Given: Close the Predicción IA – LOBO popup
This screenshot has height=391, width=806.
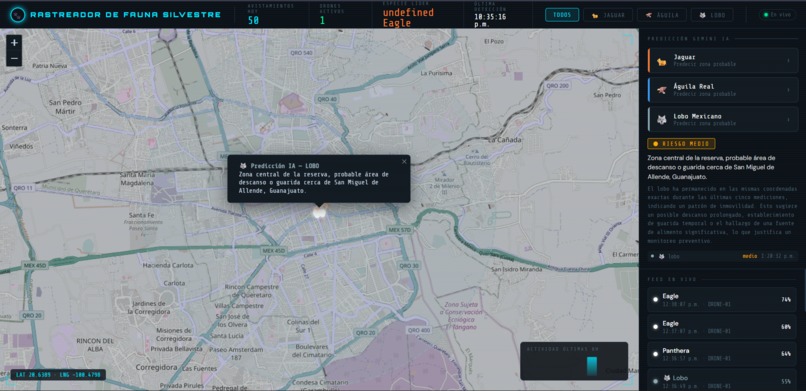Looking at the screenshot, I should click(404, 161).
